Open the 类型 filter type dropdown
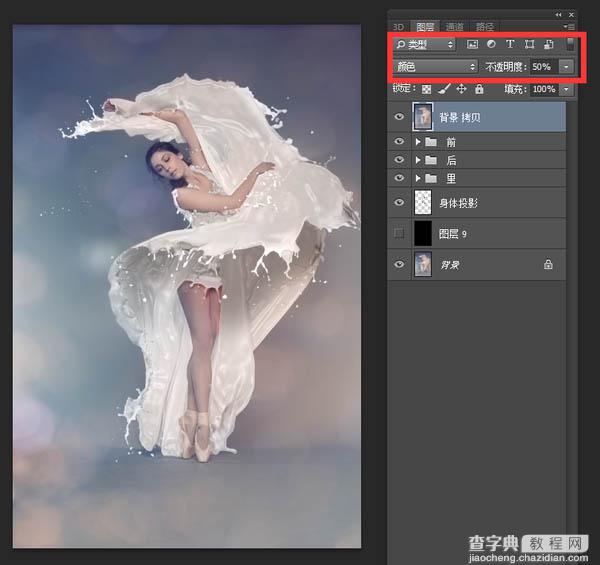Image resolution: width=600 pixels, height=565 pixels. pyautogui.click(x=425, y=44)
